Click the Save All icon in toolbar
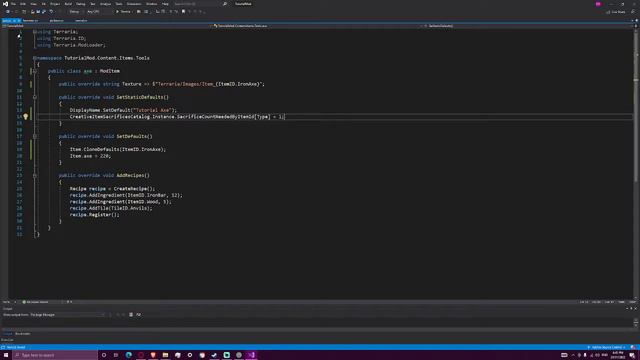 pyautogui.click(x=44, y=12)
